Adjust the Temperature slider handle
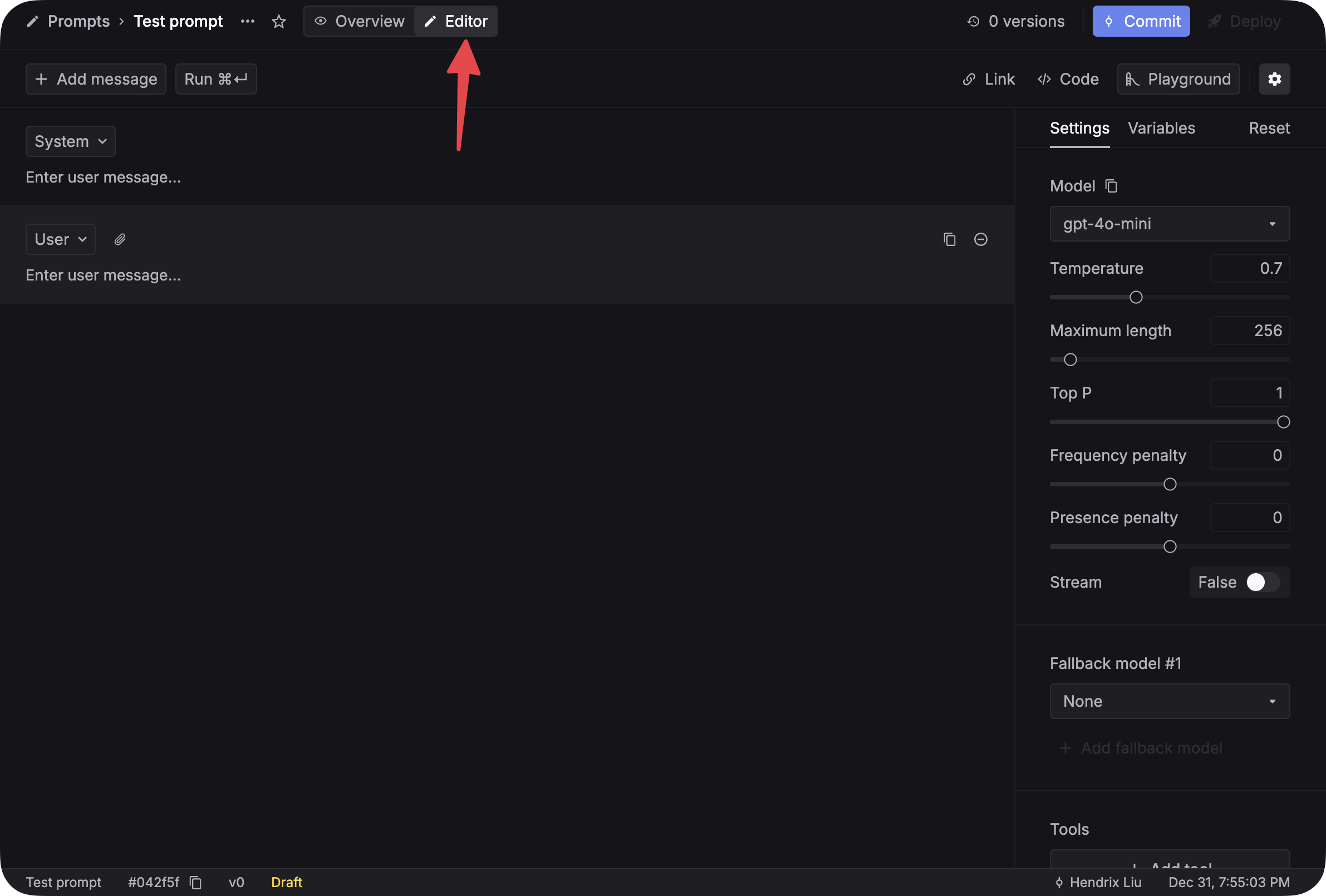Image resolution: width=1326 pixels, height=896 pixels. (x=1136, y=297)
